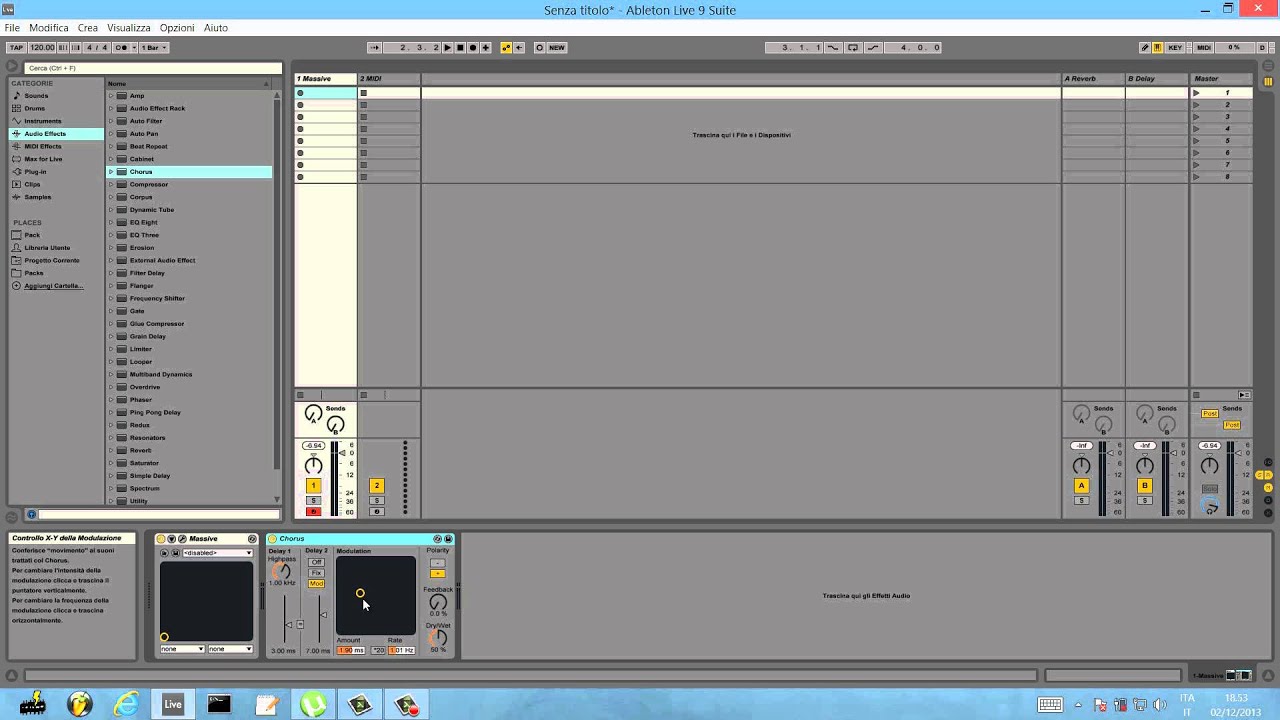This screenshot has height=720, width=1280.
Task: Toggle Massive device activator
Action: [x=161, y=539]
